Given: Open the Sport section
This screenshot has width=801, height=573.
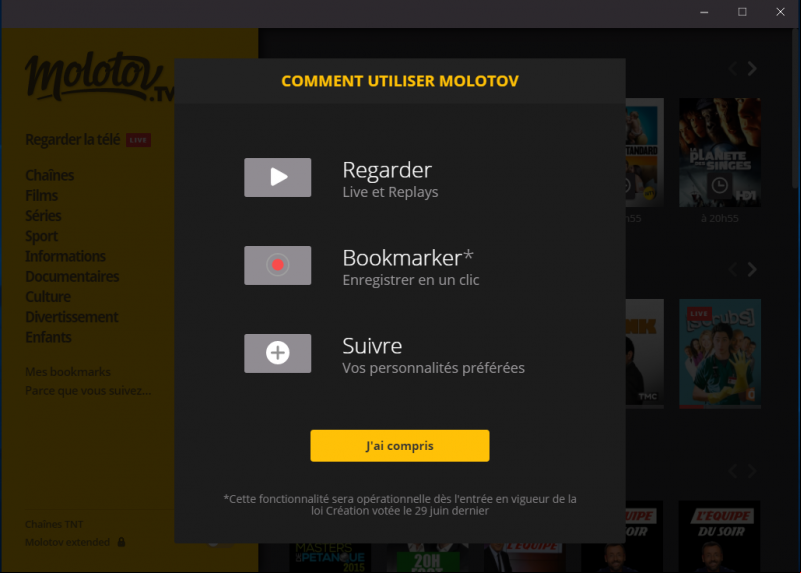Looking at the screenshot, I should tap(41, 236).
